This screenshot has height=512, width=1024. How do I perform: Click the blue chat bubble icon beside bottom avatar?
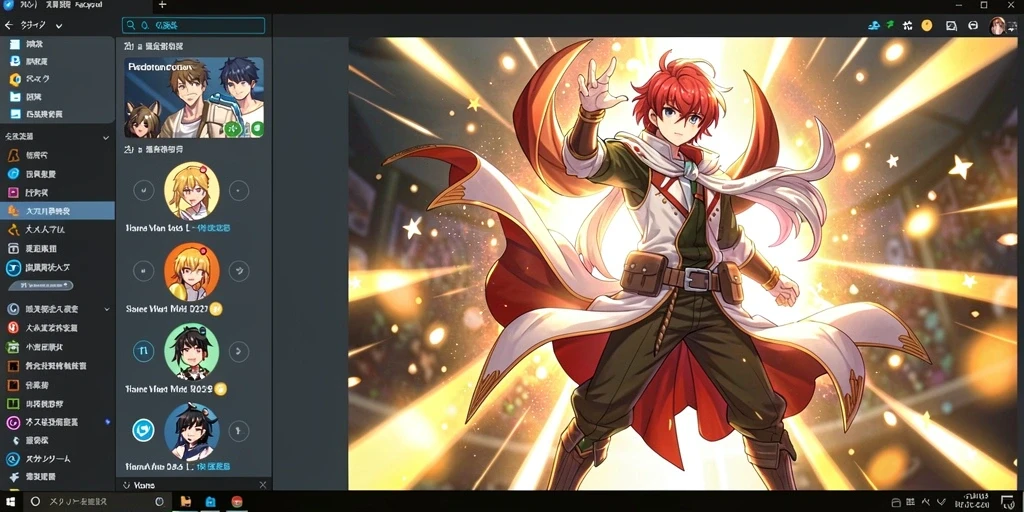point(143,430)
